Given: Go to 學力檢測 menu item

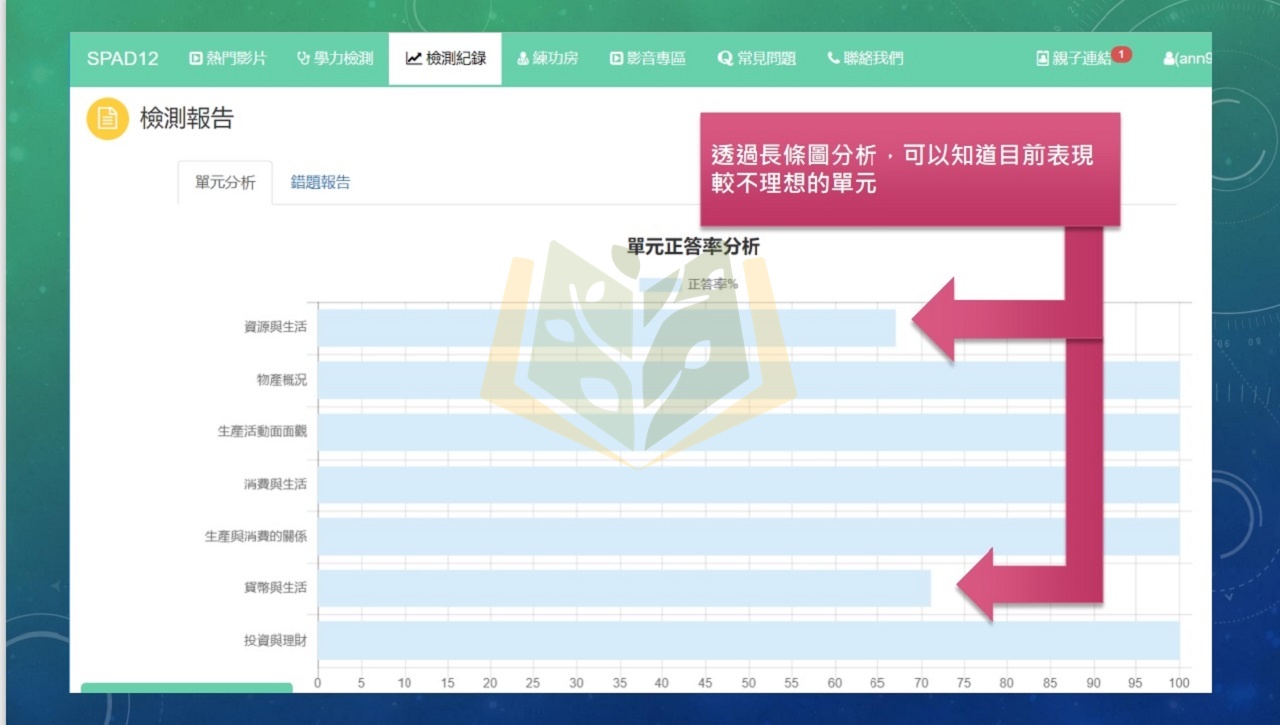Looking at the screenshot, I should tap(335, 59).
